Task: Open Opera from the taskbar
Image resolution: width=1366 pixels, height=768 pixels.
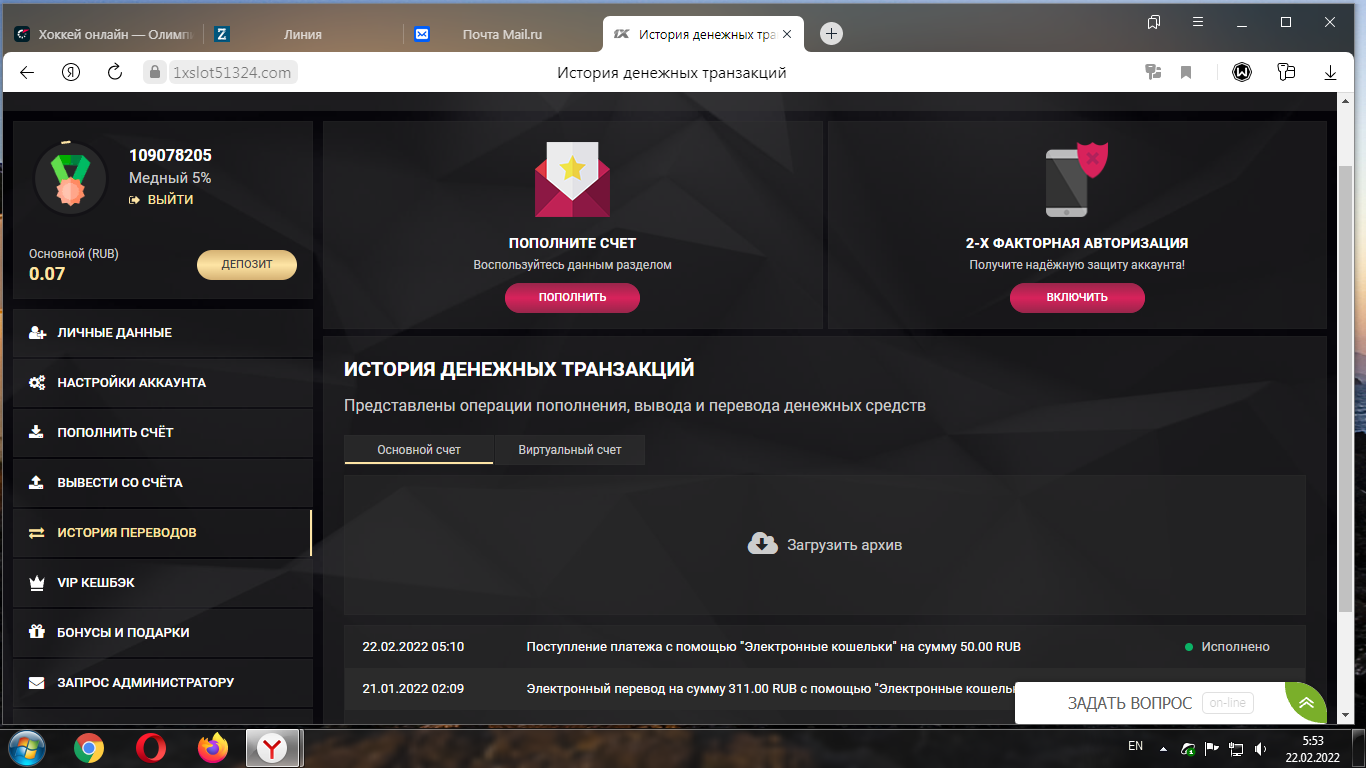Action: point(151,748)
